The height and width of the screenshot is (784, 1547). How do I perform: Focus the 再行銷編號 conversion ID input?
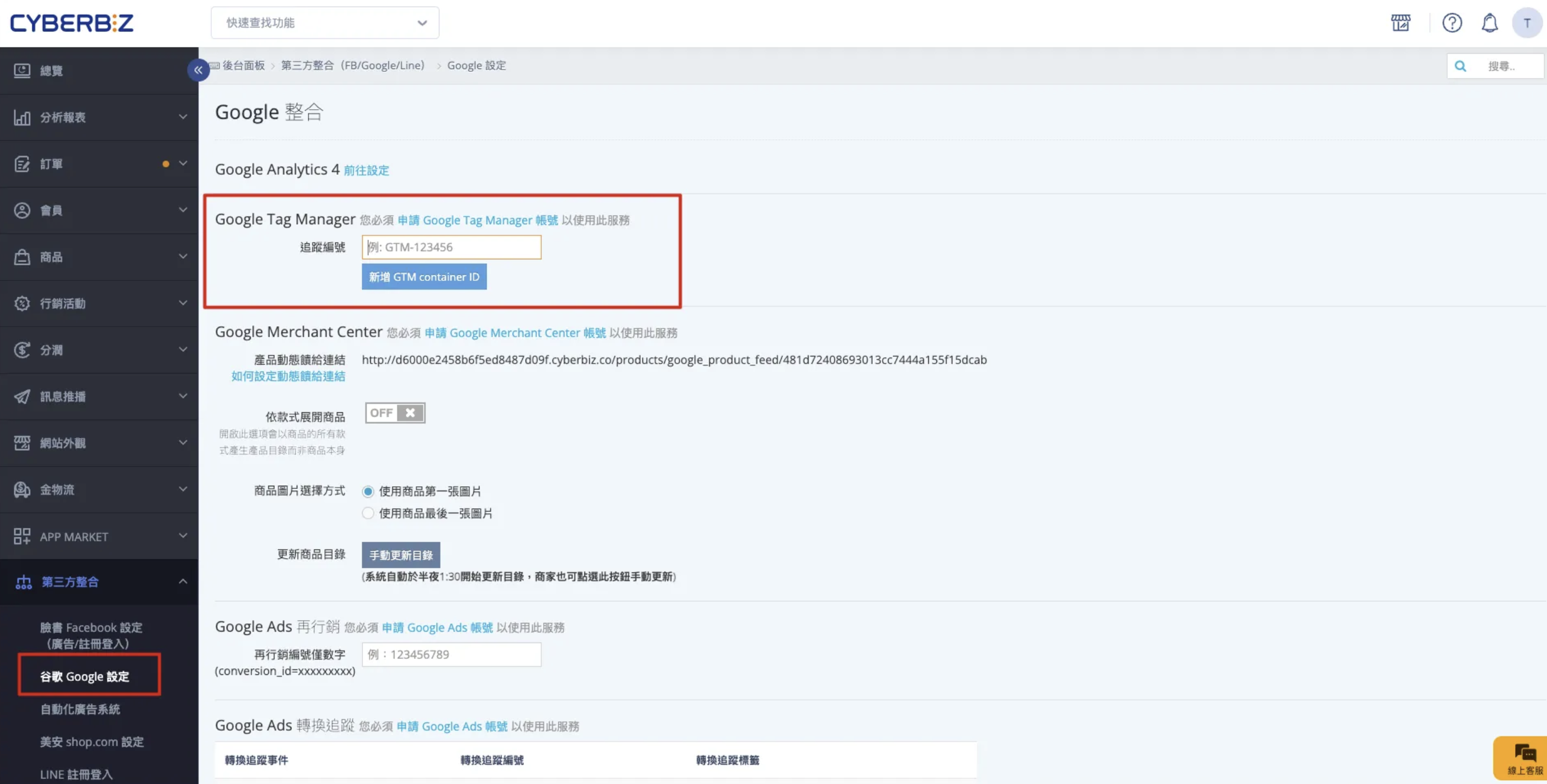pyautogui.click(x=451, y=654)
